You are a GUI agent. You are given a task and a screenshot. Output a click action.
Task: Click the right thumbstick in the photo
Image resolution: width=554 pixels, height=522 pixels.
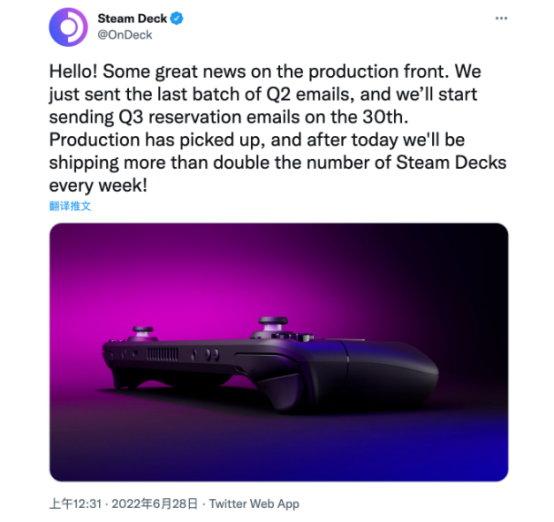click(x=273, y=324)
